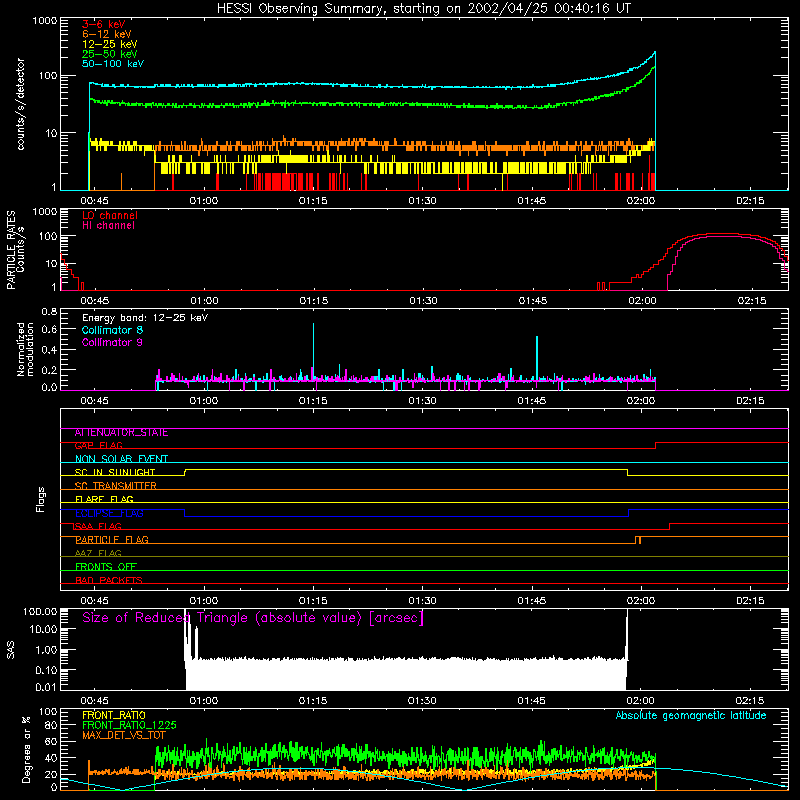Click the Normalized modulation axis label
The image size is (800, 800).
point(25,349)
